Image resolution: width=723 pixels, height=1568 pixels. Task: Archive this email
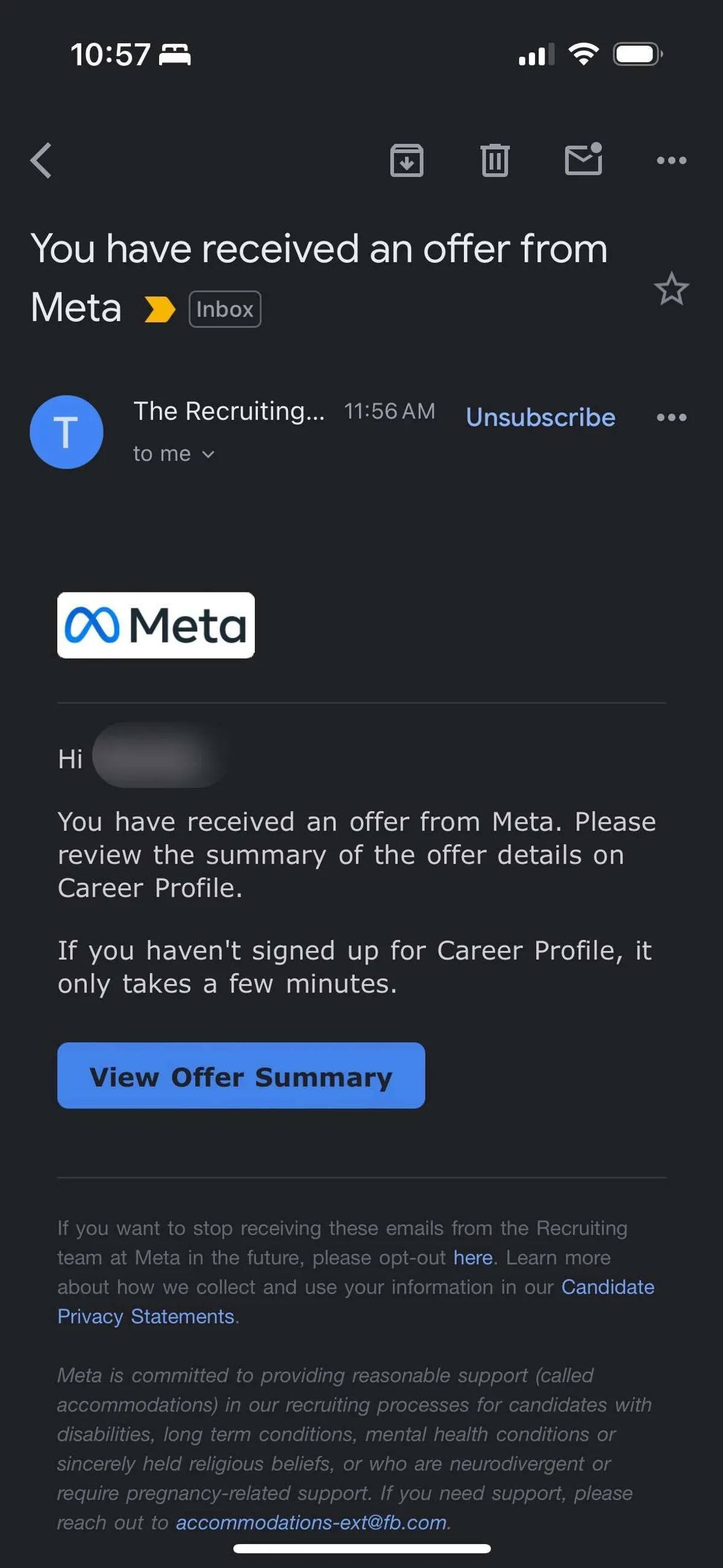tap(407, 161)
